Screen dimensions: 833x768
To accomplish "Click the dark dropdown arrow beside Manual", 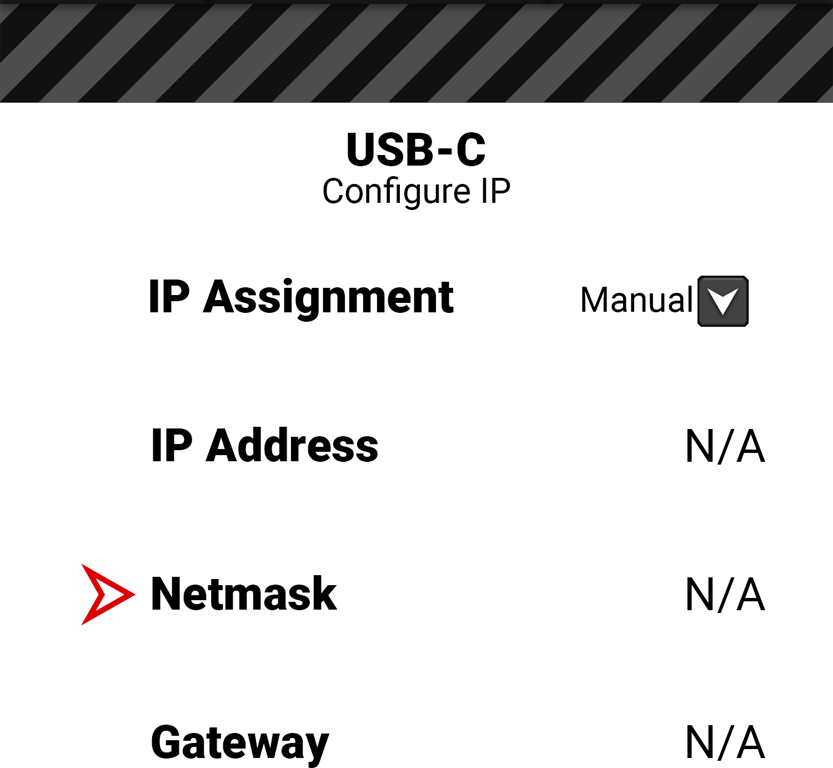I will point(722,301).
